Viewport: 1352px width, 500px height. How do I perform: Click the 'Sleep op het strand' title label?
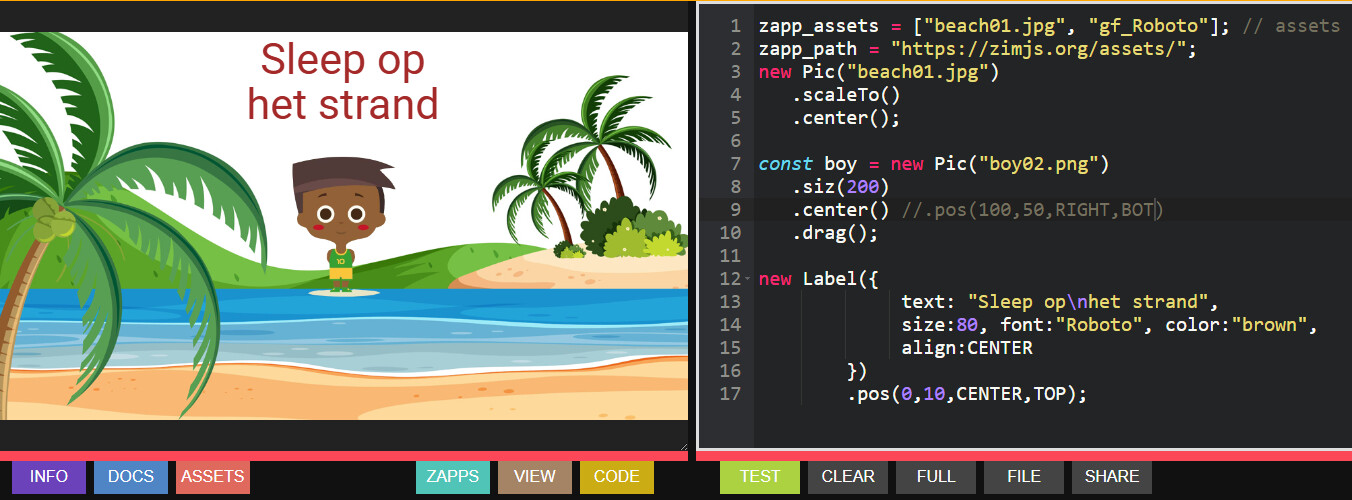point(343,82)
